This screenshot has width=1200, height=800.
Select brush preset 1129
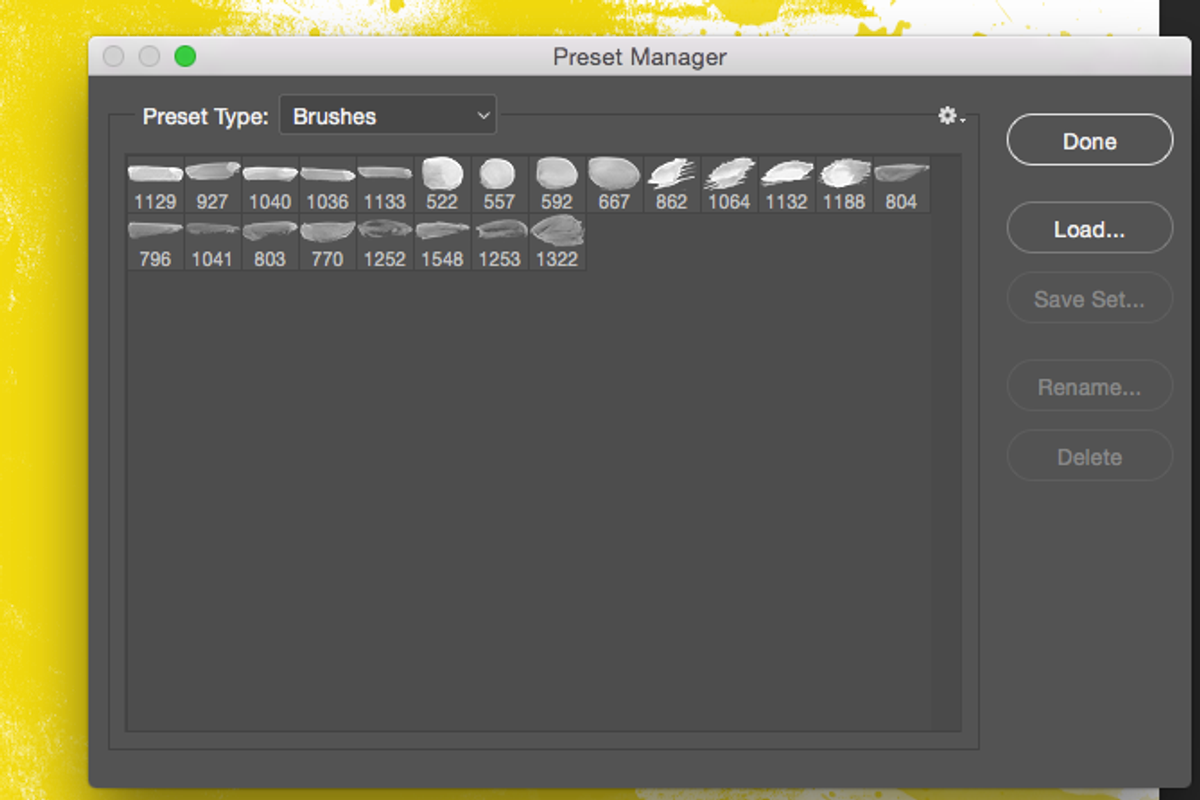(155, 185)
